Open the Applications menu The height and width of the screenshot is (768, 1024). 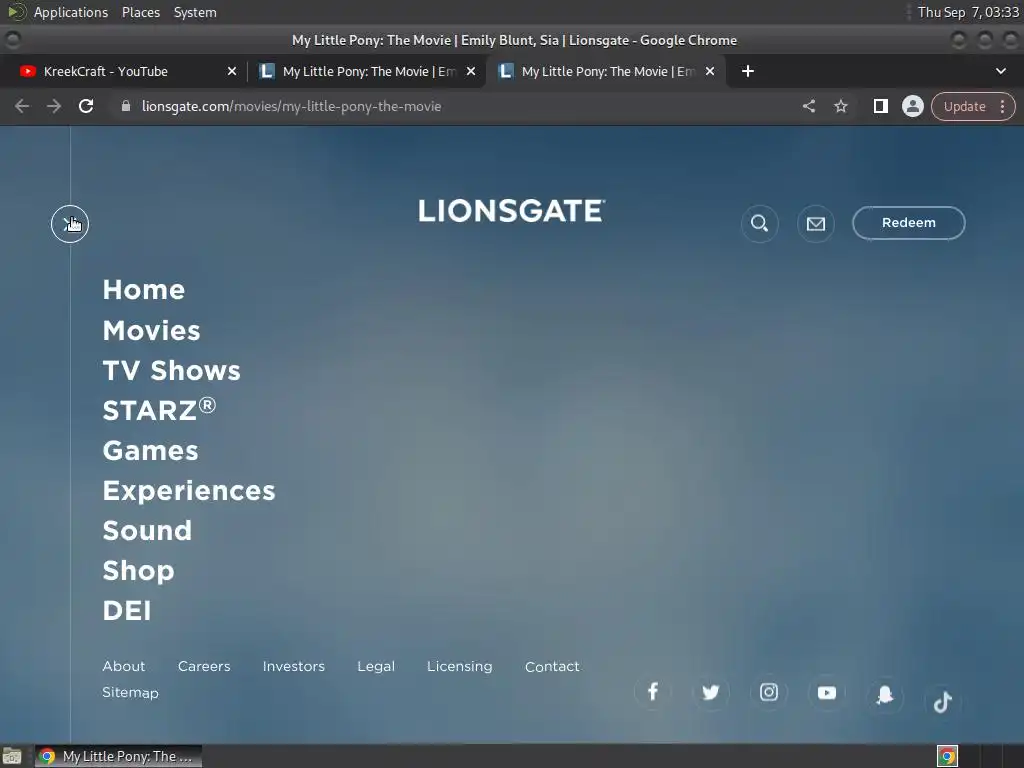tap(71, 12)
